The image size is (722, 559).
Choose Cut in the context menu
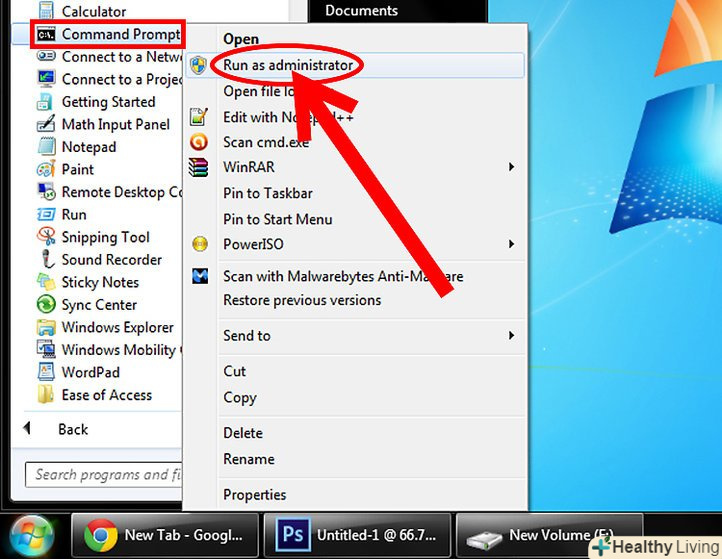click(x=355, y=371)
